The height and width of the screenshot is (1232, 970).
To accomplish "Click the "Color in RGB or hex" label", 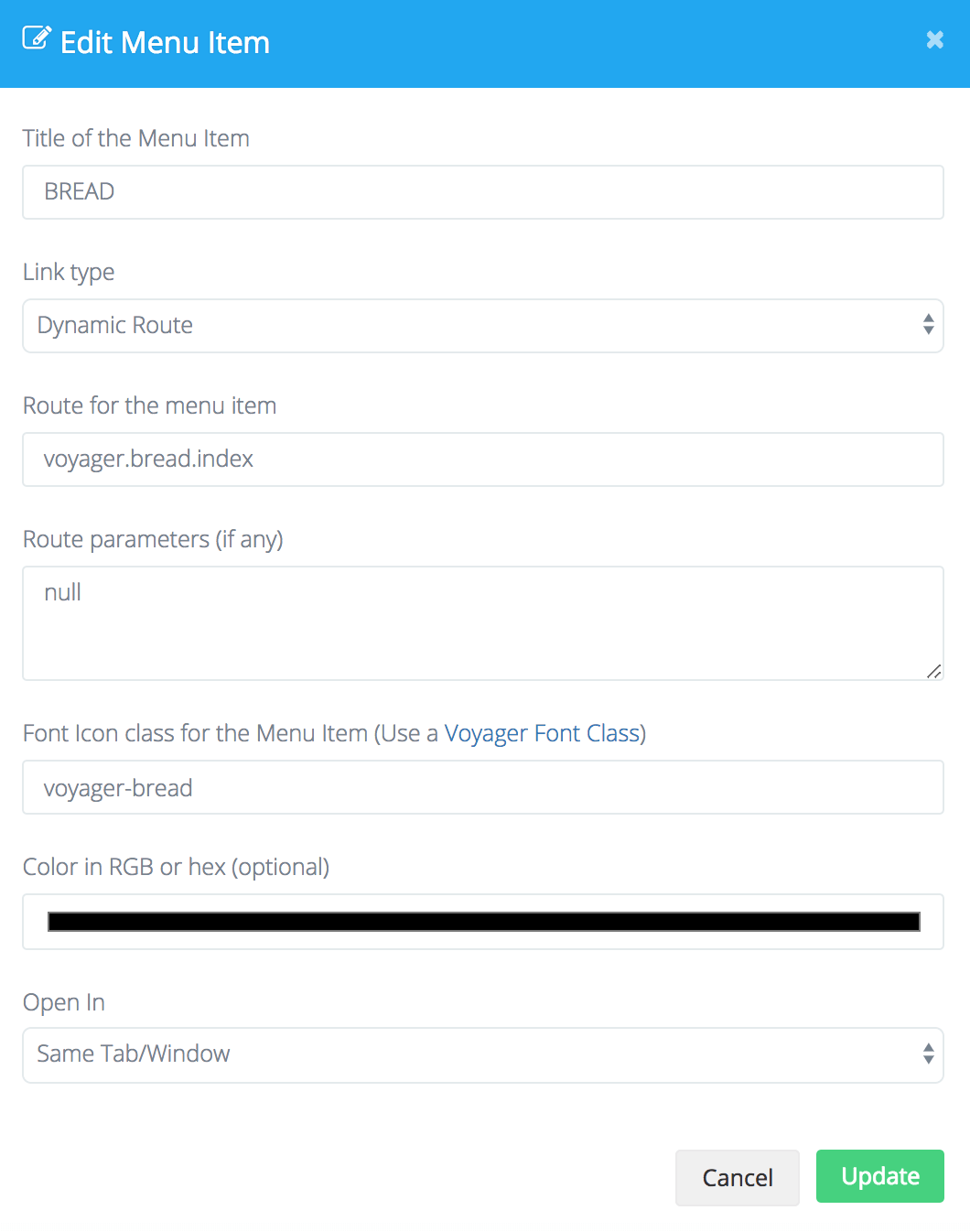I will pos(176,867).
